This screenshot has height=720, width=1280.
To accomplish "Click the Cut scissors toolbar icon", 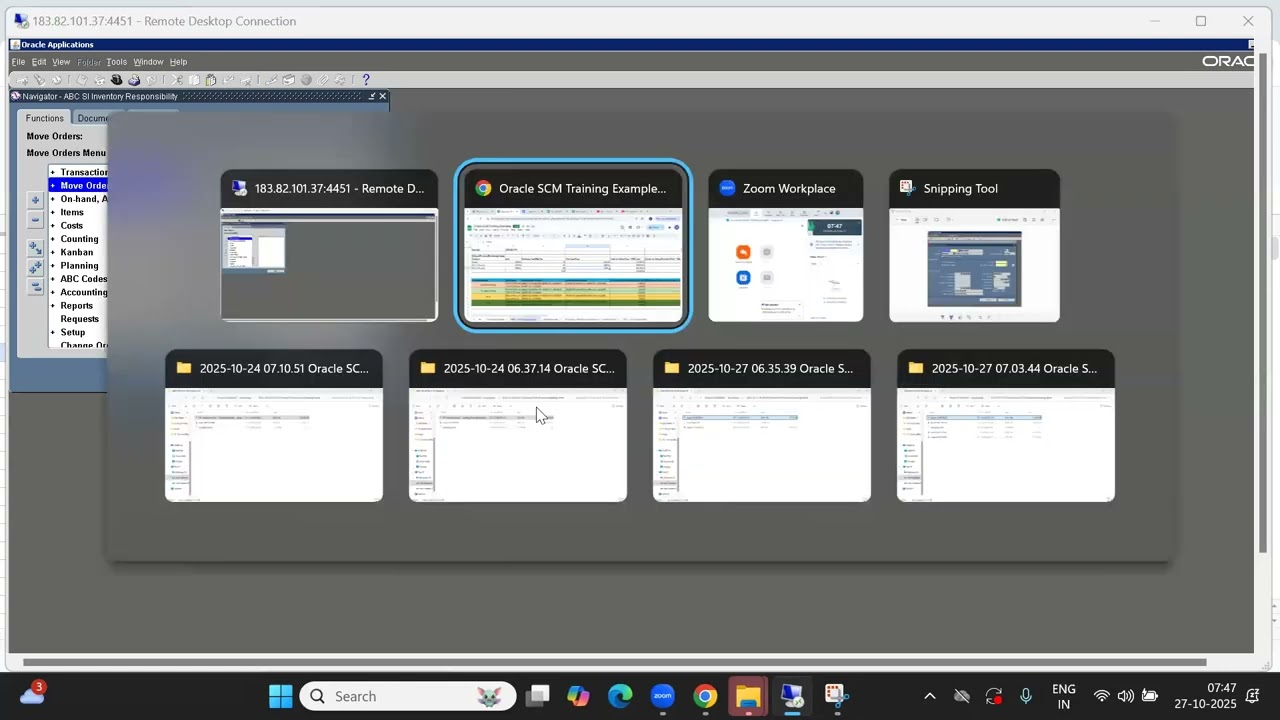I will pos(177,80).
